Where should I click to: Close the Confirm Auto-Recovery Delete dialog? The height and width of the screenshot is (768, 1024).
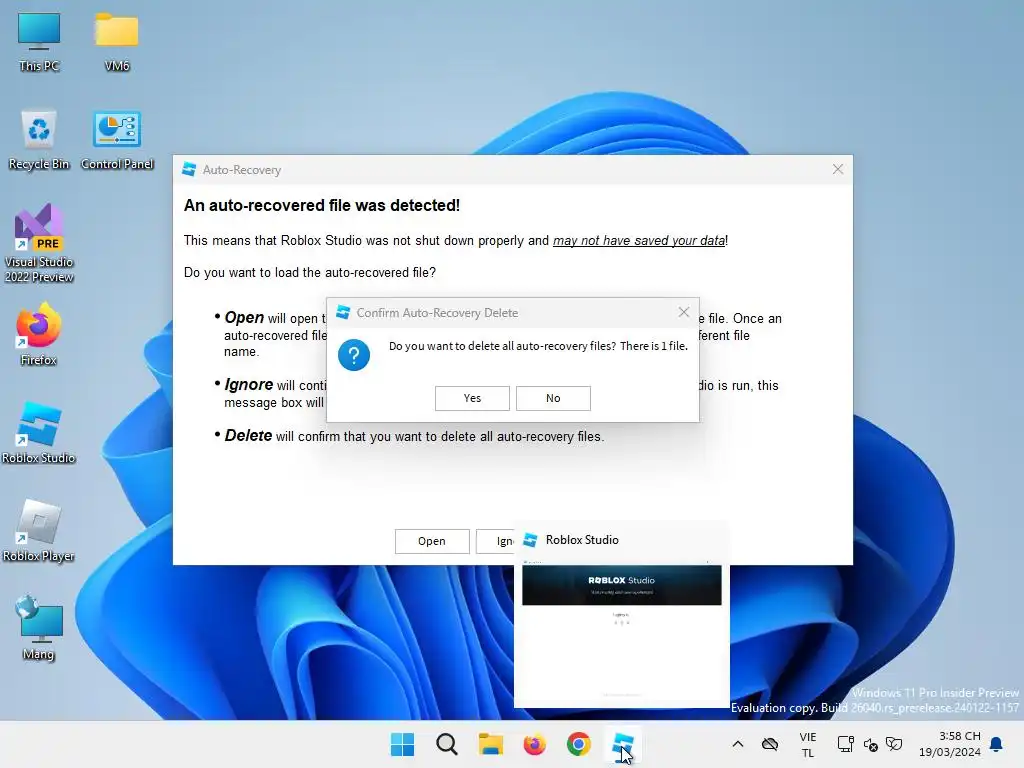pos(684,312)
